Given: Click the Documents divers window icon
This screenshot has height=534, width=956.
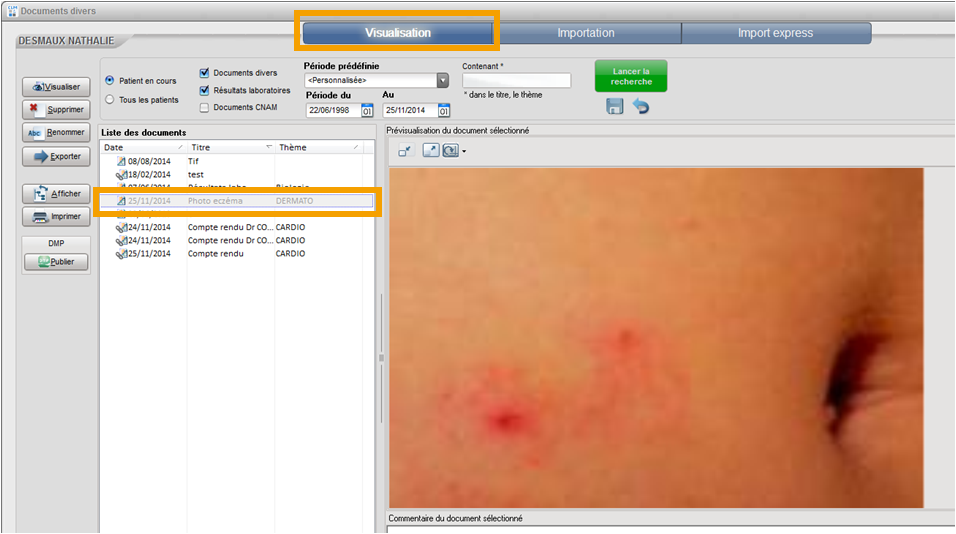Looking at the screenshot, I should pyautogui.click(x=12, y=10).
